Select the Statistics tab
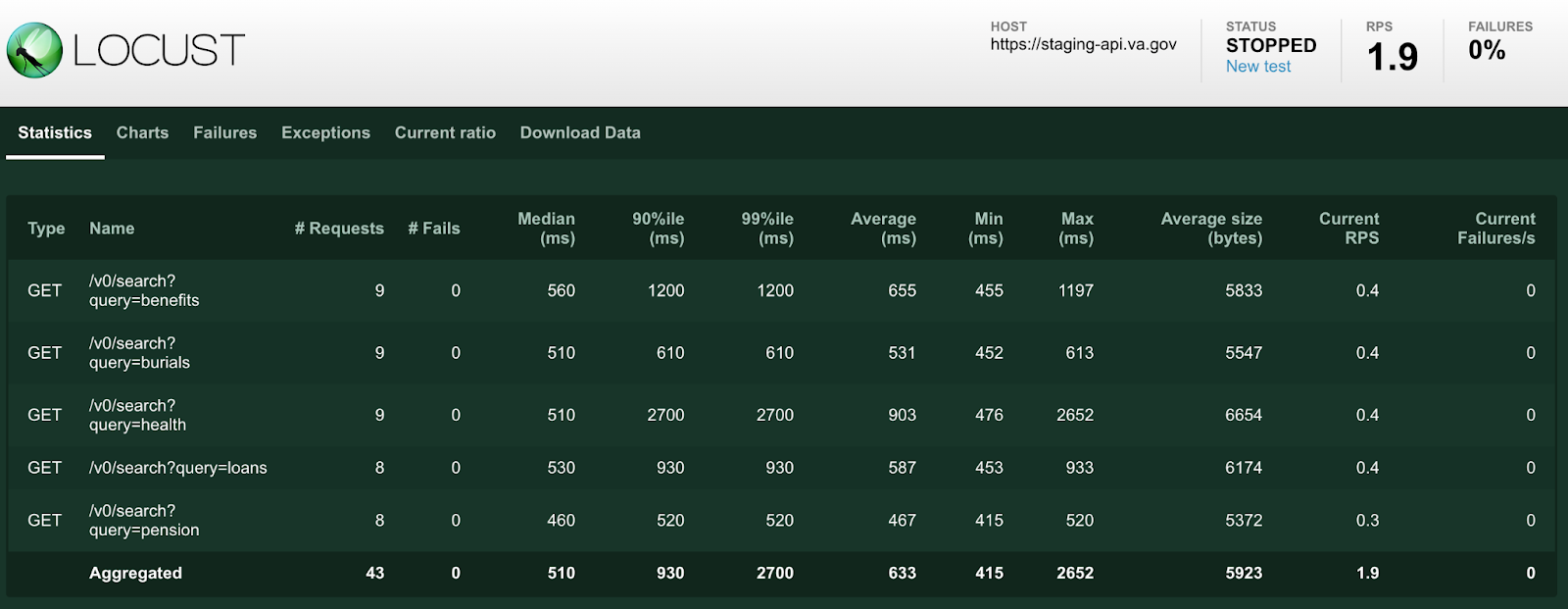The width and height of the screenshot is (1568, 609). point(55,132)
